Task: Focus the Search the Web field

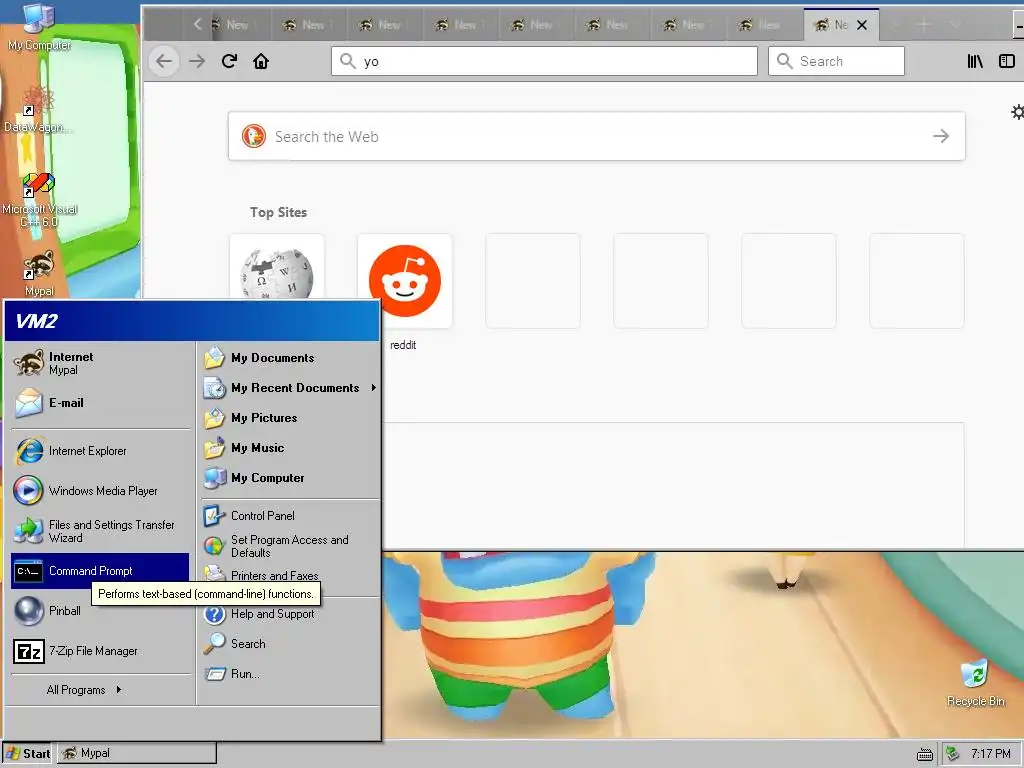Action: tap(596, 136)
